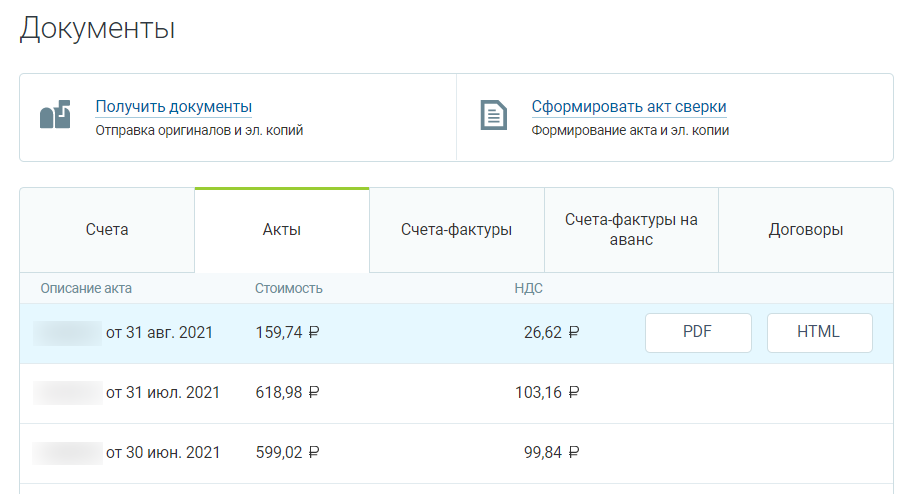Click the documents icon beside Получить документы

(x=55, y=115)
